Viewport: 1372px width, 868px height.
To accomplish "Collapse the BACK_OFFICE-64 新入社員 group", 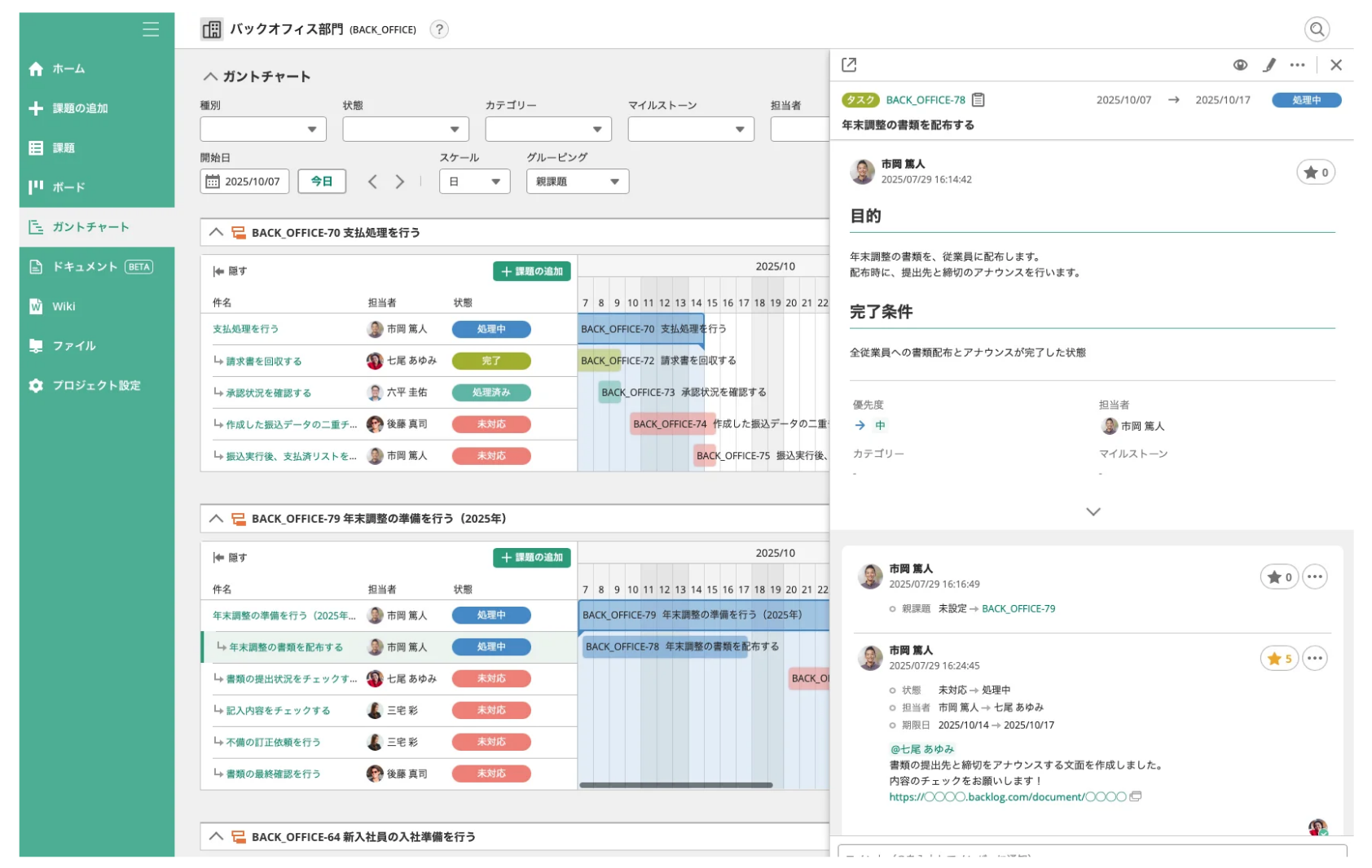I will 216,837.
